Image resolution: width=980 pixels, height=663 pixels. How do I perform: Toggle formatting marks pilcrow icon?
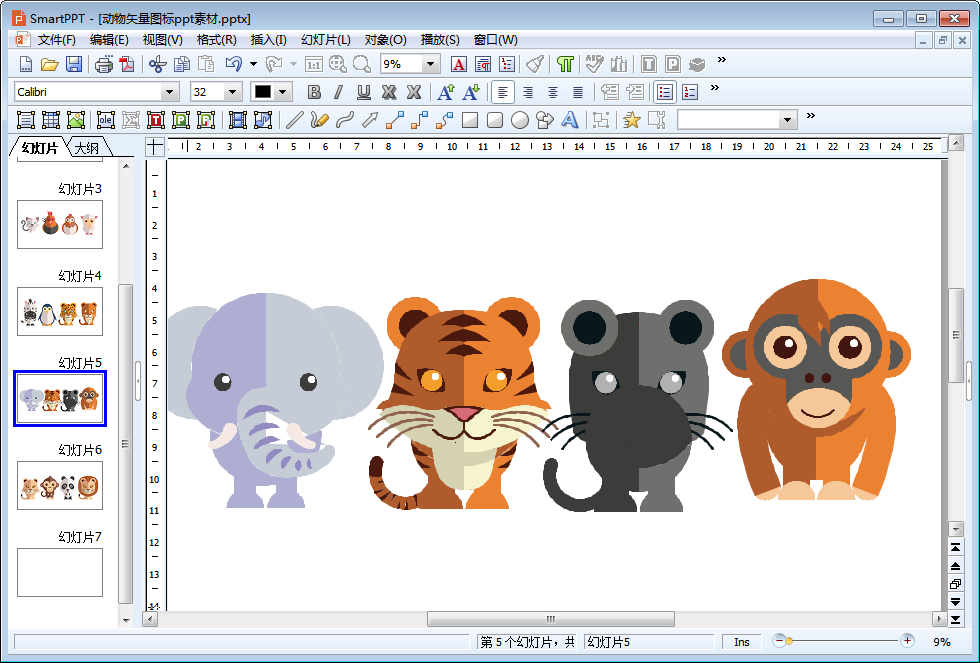pyautogui.click(x=565, y=64)
